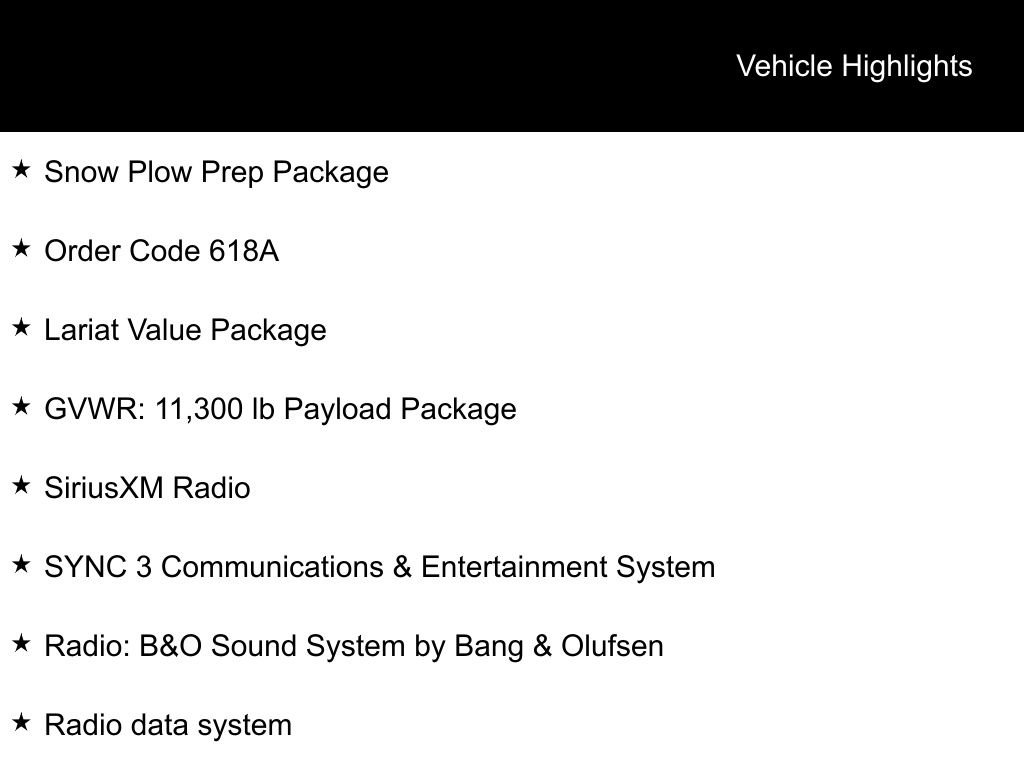Tap the star bullet next to SiriusXM Radio
Viewport: 1024px width, 768px height.
[21, 486]
